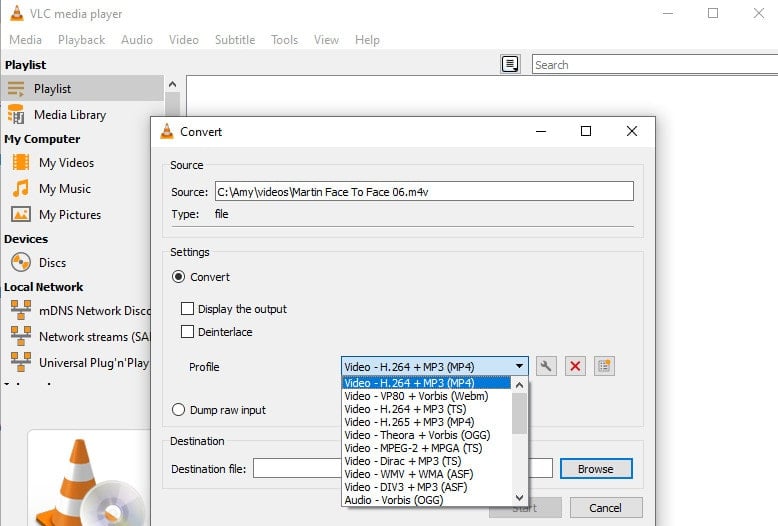Open My Videos in sidebar
This screenshot has width=778, height=526.
(66, 163)
